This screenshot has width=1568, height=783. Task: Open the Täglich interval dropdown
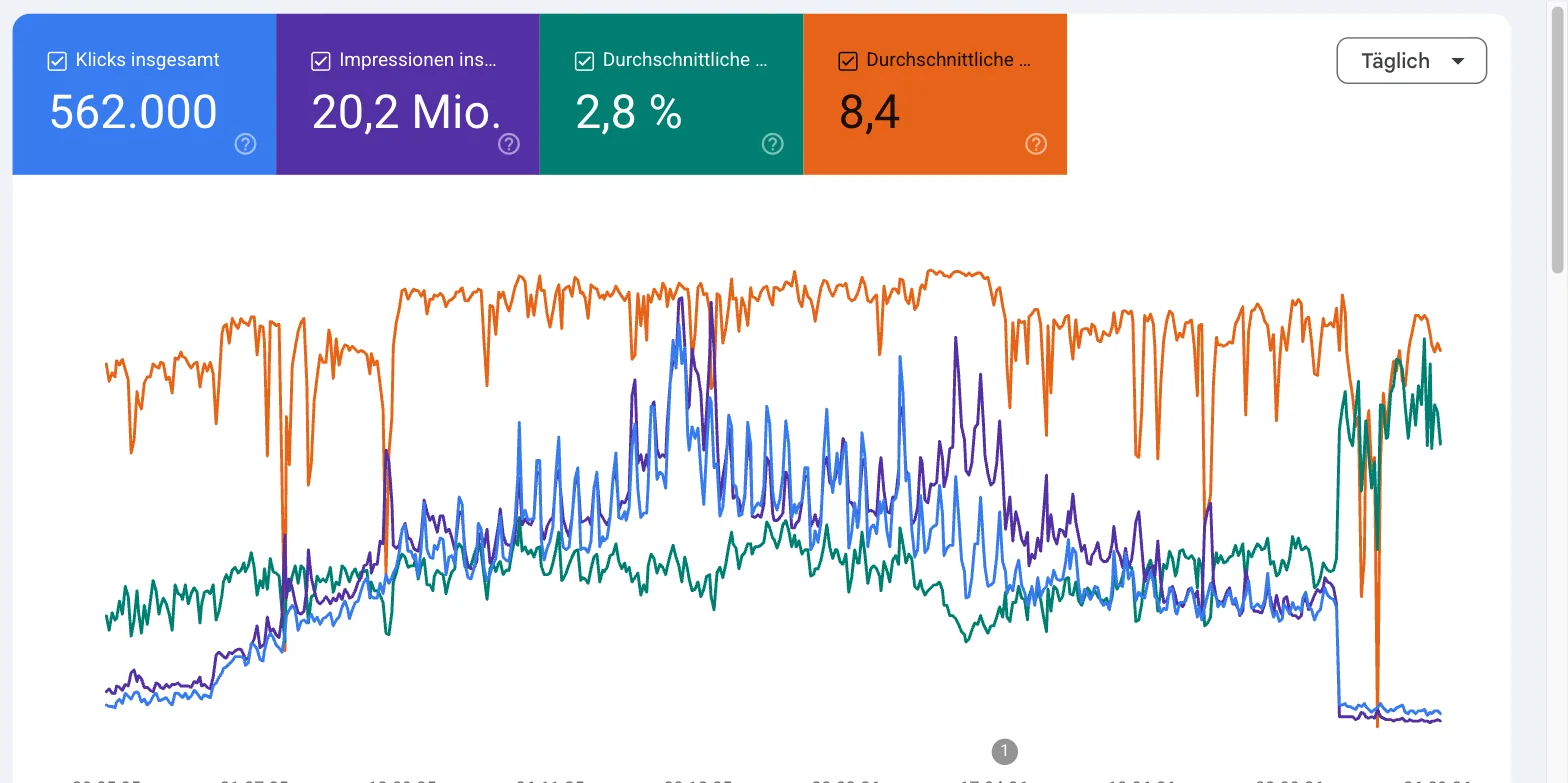point(1411,61)
